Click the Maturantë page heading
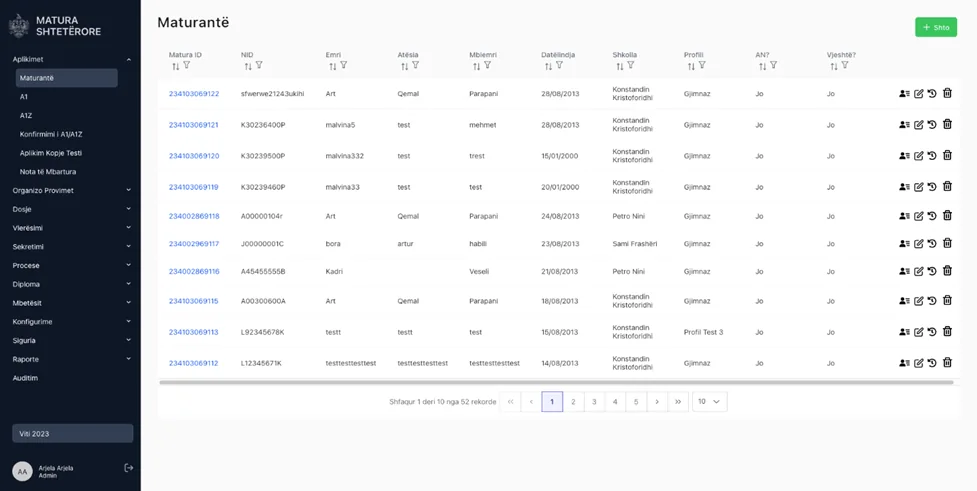The height and width of the screenshot is (491, 977). (193, 22)
